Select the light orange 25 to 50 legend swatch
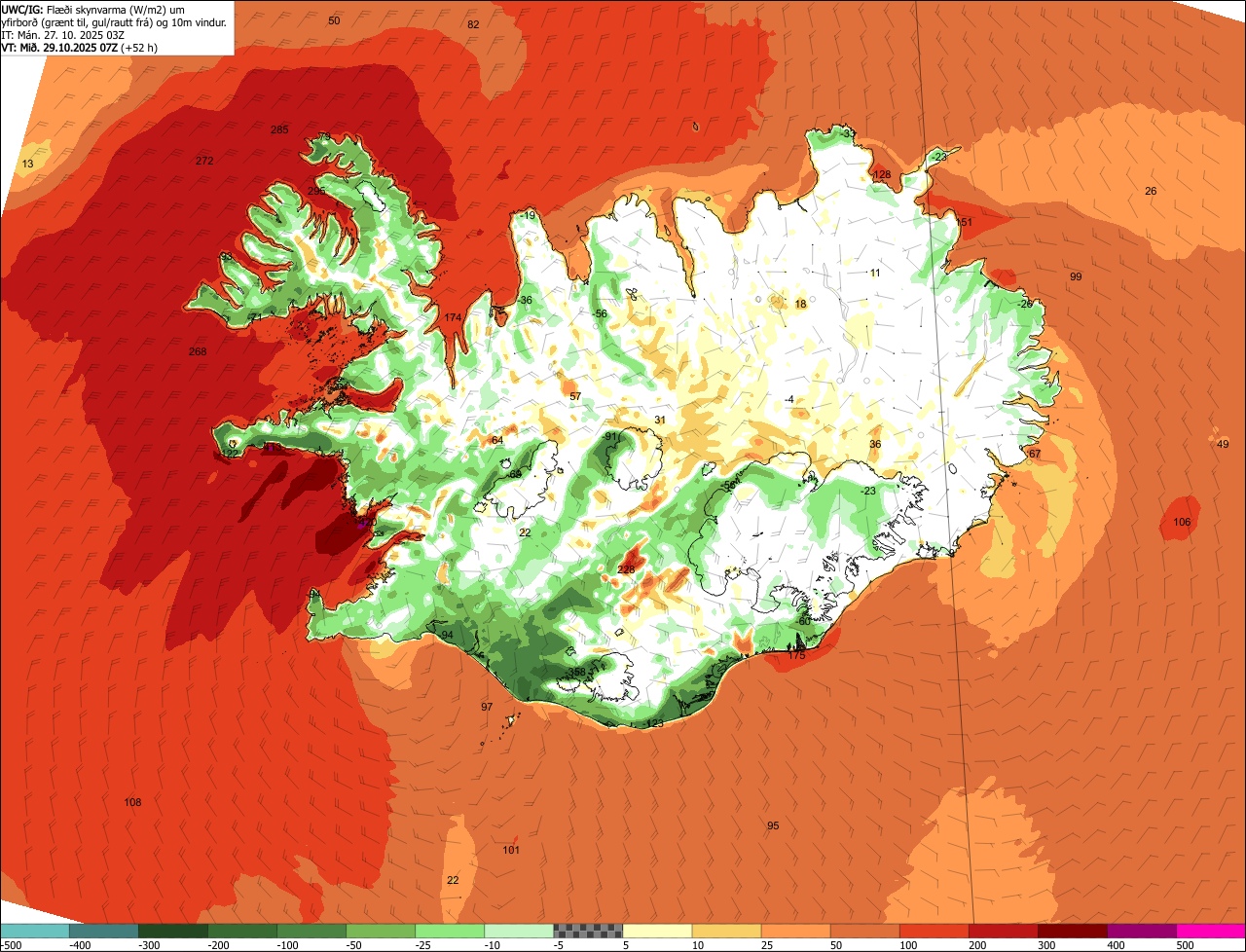The width and height of the screenshot is (1246, 952). pyautogui.click(x=795, y=931)
